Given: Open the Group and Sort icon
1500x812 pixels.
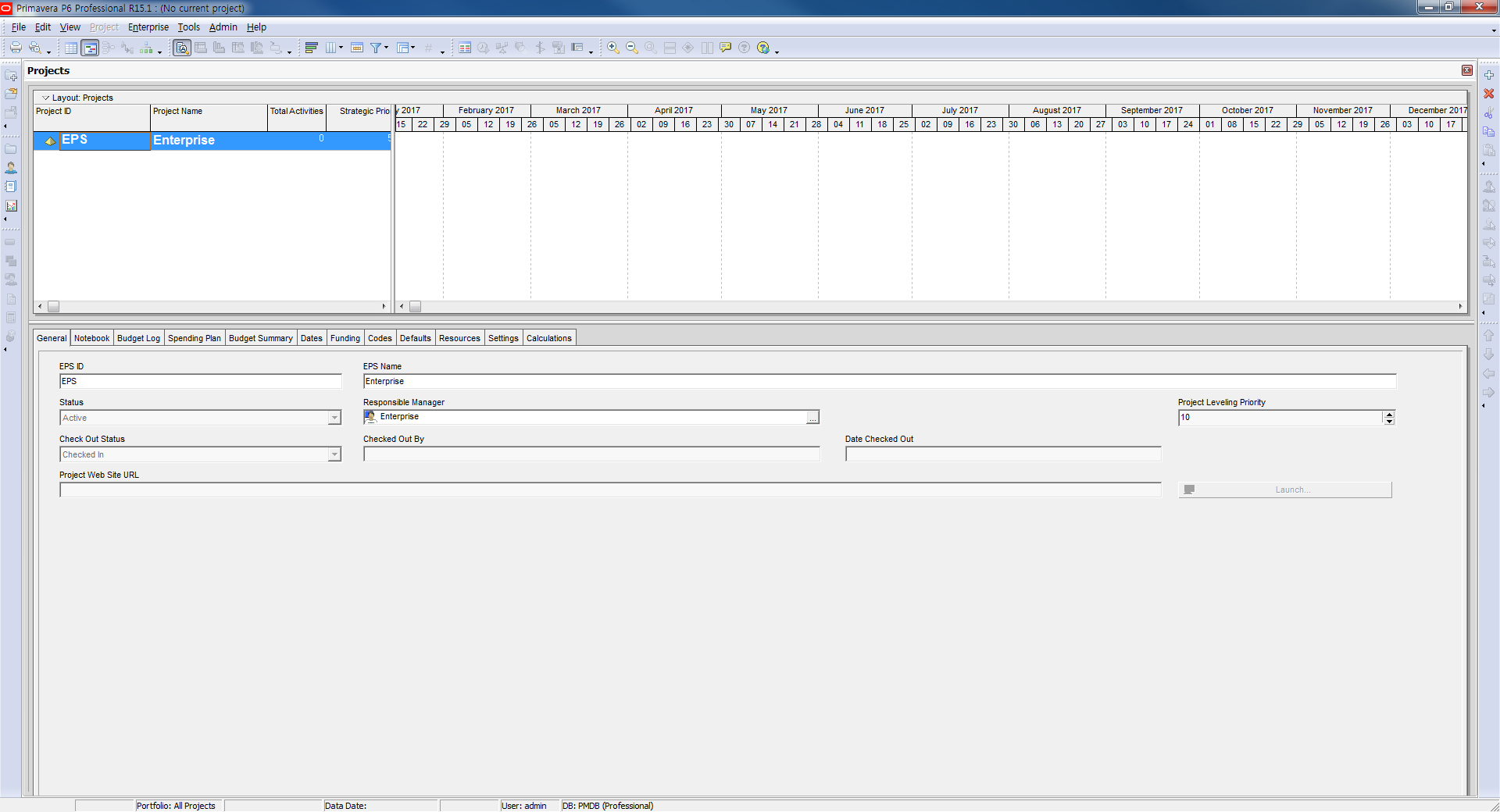Looking at the screenshot, I should 312,48.
